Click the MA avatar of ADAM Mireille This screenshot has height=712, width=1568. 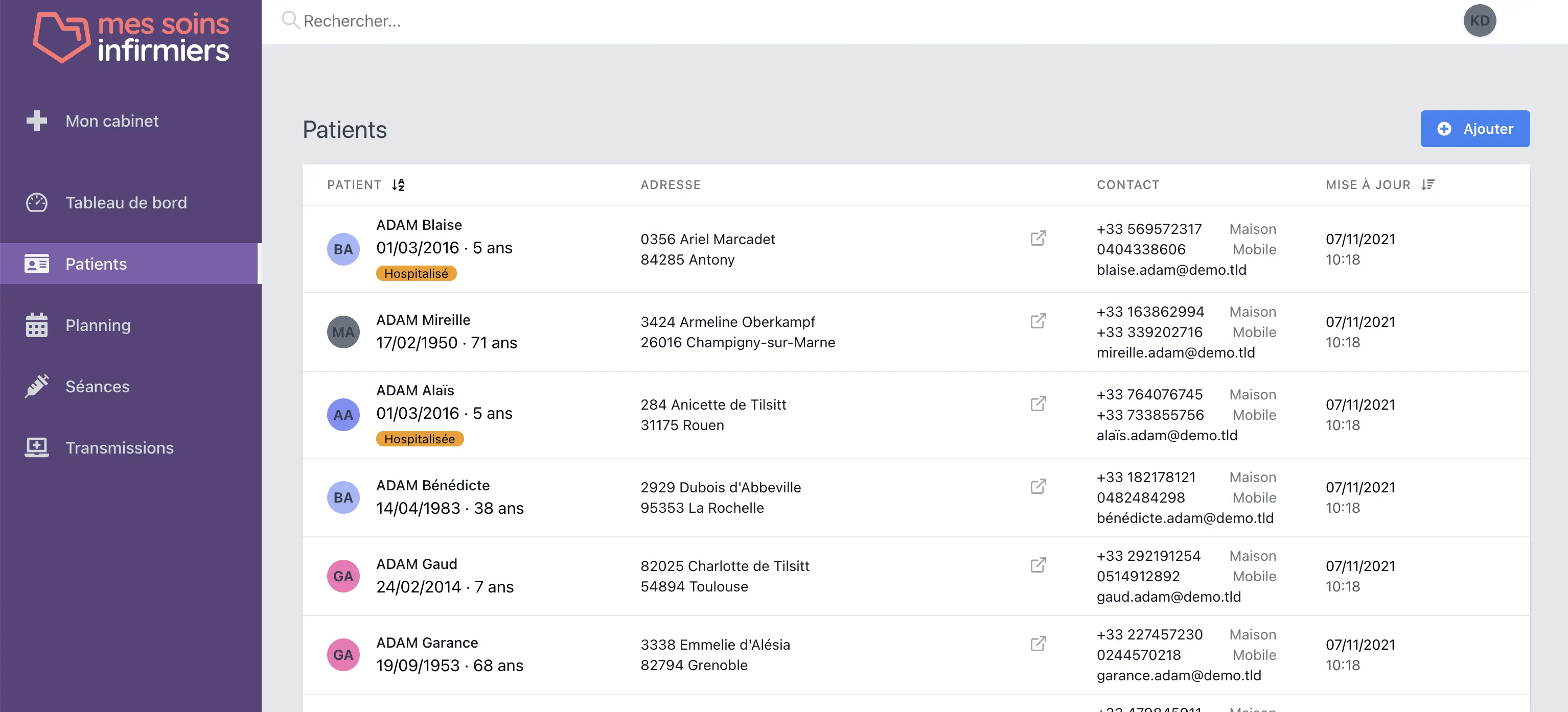[x=343, y=331]
